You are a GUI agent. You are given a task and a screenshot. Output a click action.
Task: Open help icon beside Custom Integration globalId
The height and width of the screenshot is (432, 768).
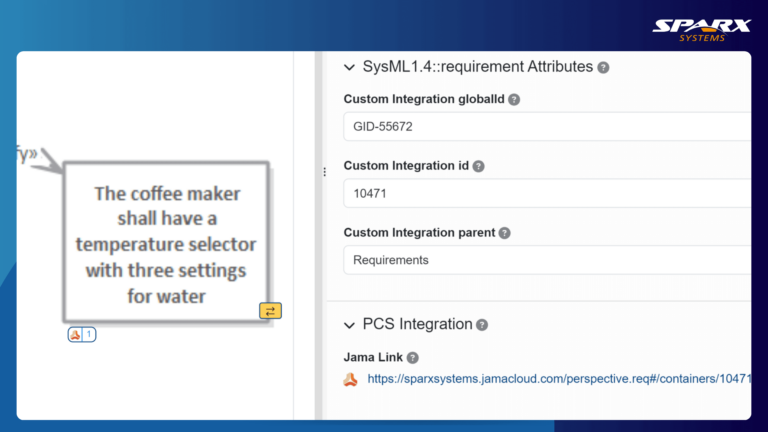coord(514,99)
